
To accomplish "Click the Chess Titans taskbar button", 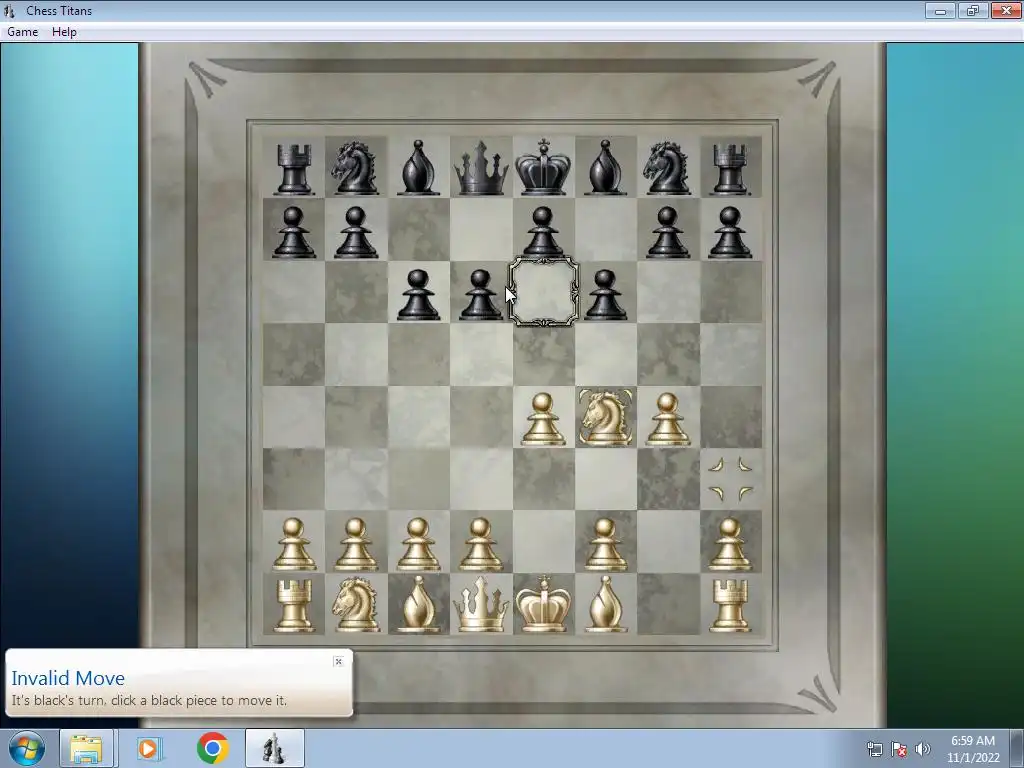I will 275,749.
